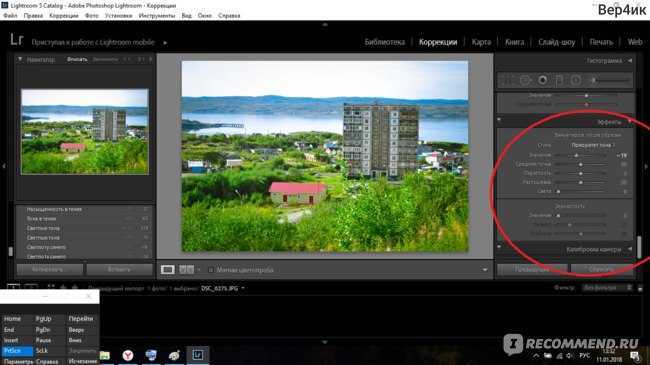Select the Radial Filter tool icon
Screen dimensions: 650x365
click(x=576, y=80)
